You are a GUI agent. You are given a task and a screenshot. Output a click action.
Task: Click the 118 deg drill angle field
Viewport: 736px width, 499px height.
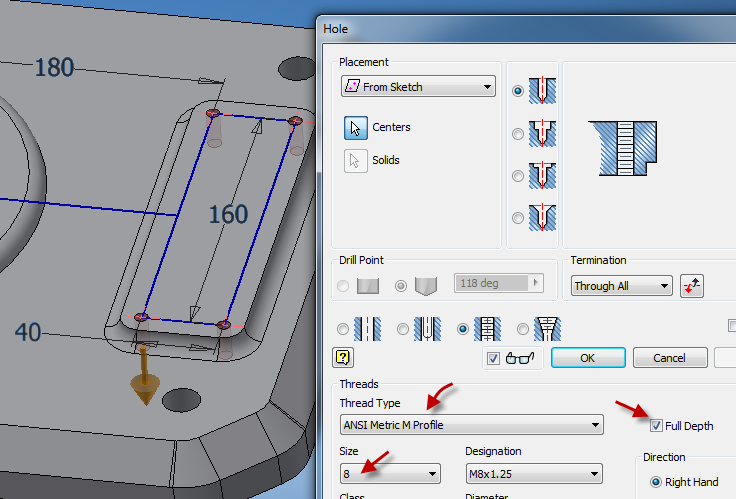(x=491, y=283)
